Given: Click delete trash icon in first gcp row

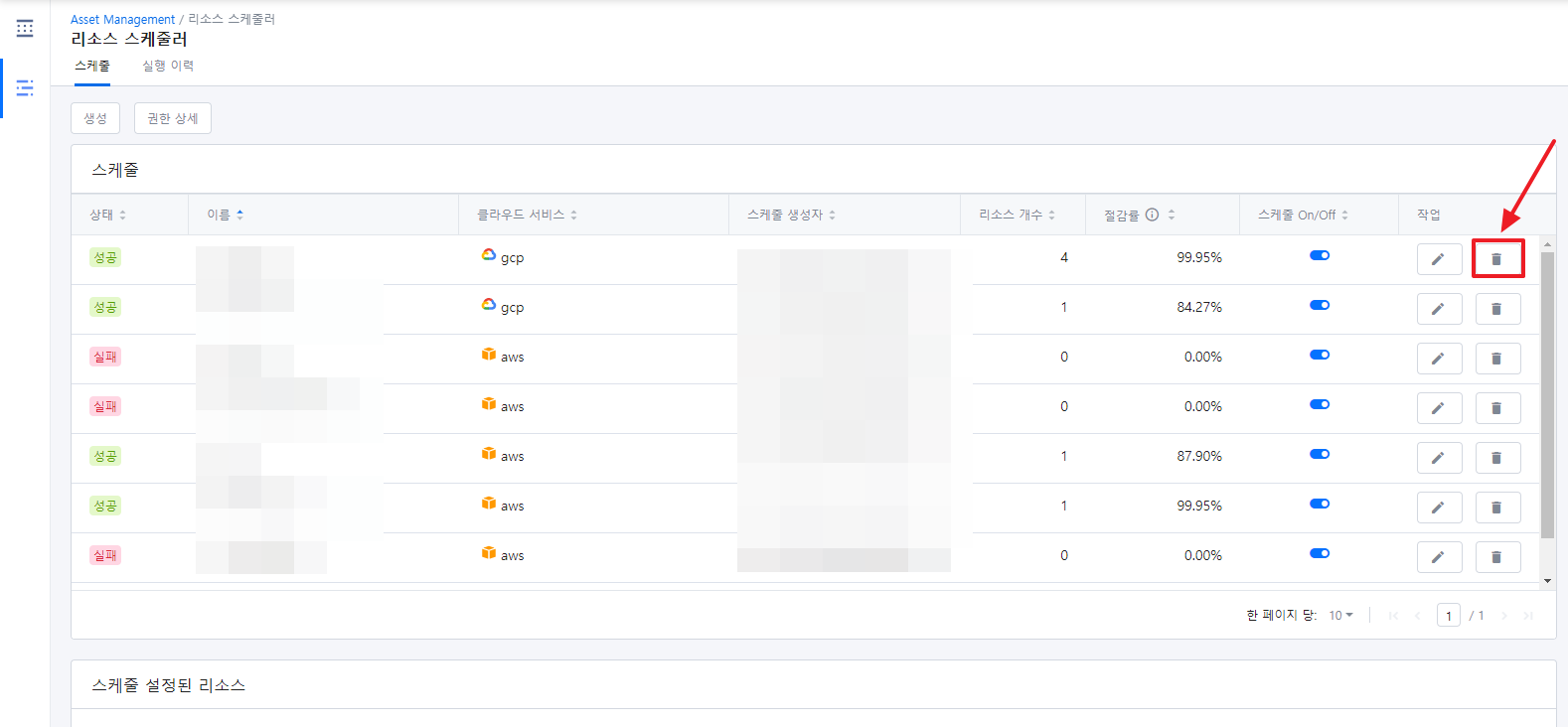Looking at the screenshot, I should pyautogui.click(x=1496, y=259).
